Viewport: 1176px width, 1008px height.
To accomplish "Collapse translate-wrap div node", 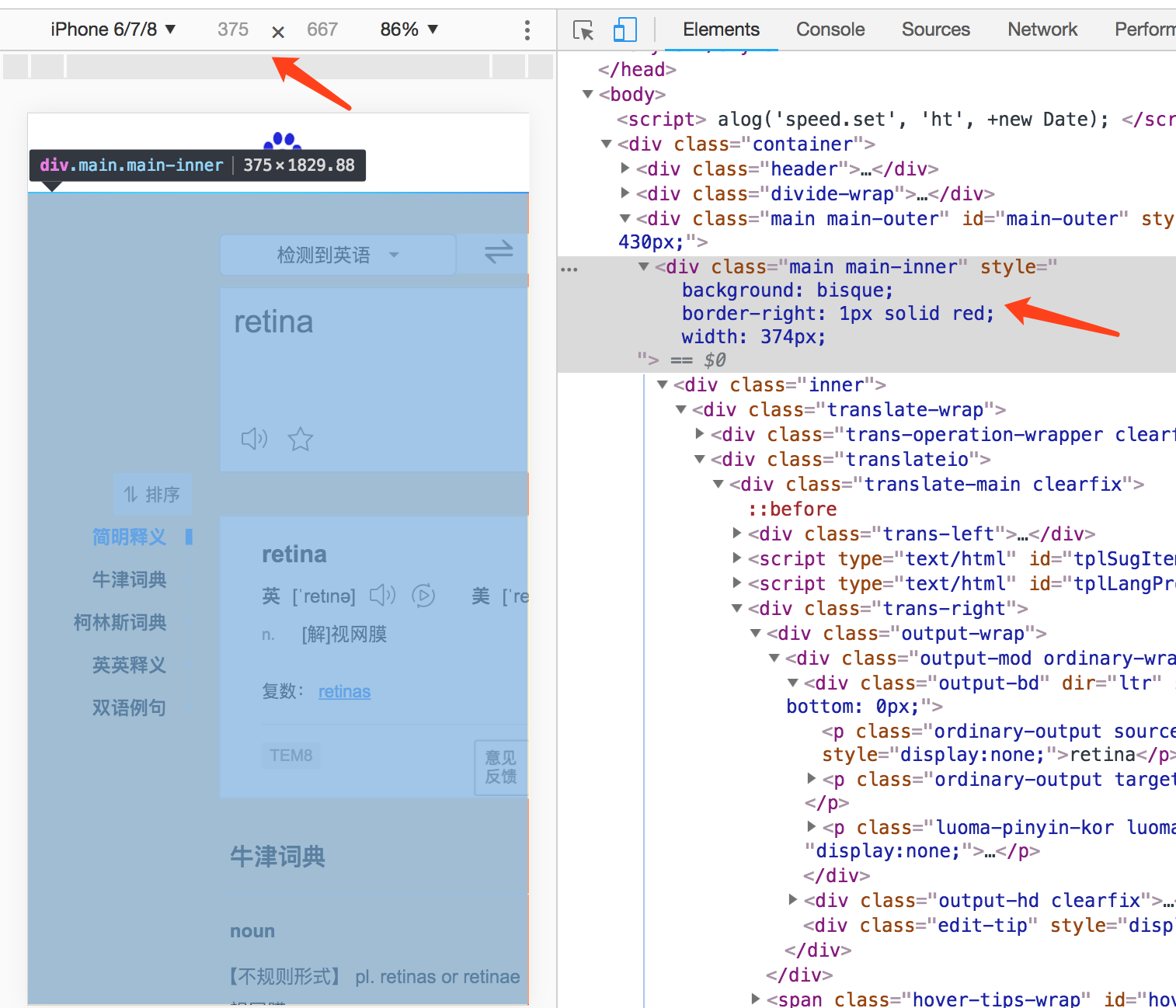I will tap(681, 409).
